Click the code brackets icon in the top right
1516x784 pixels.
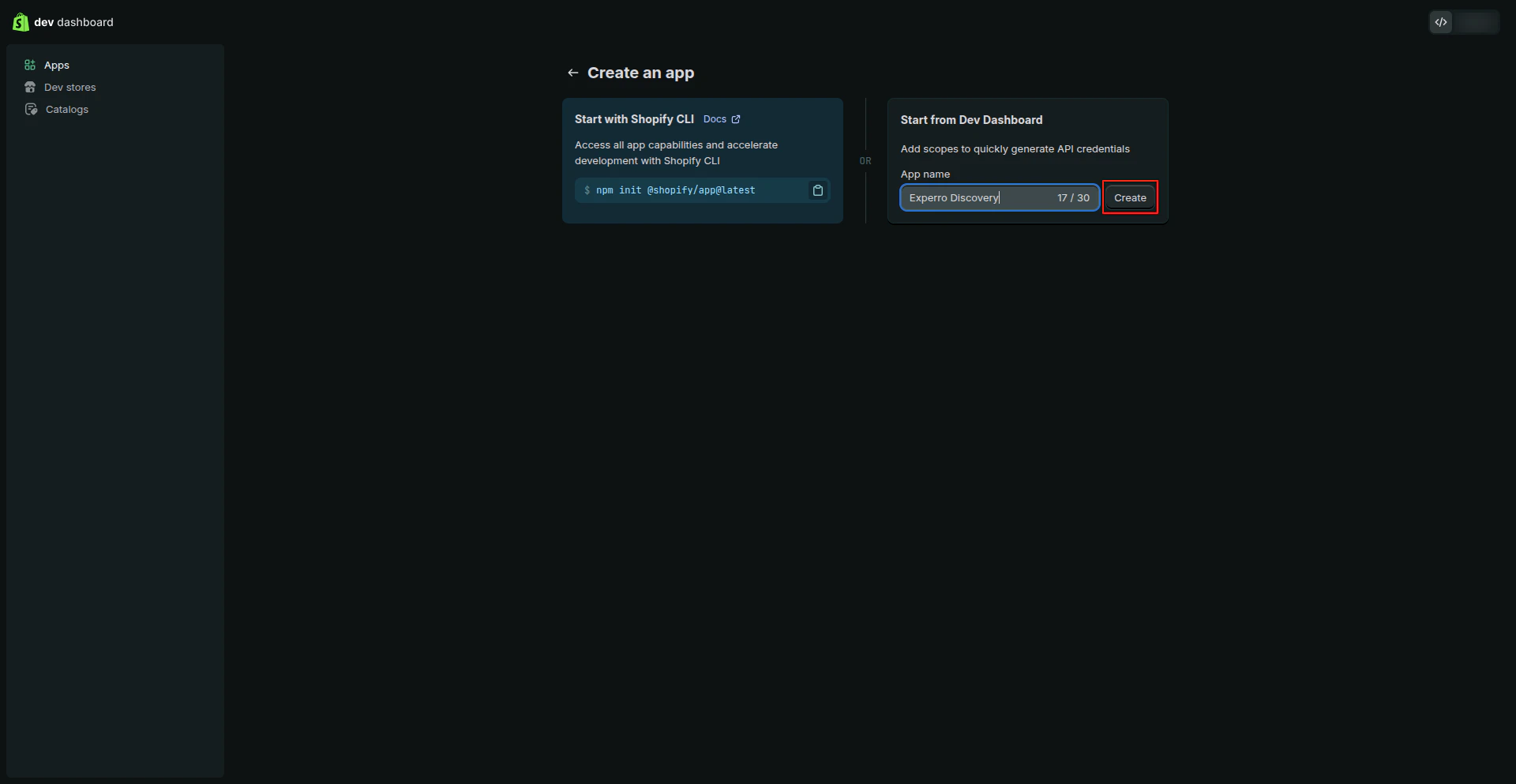pyautogui.click(x=1441, y=22)
